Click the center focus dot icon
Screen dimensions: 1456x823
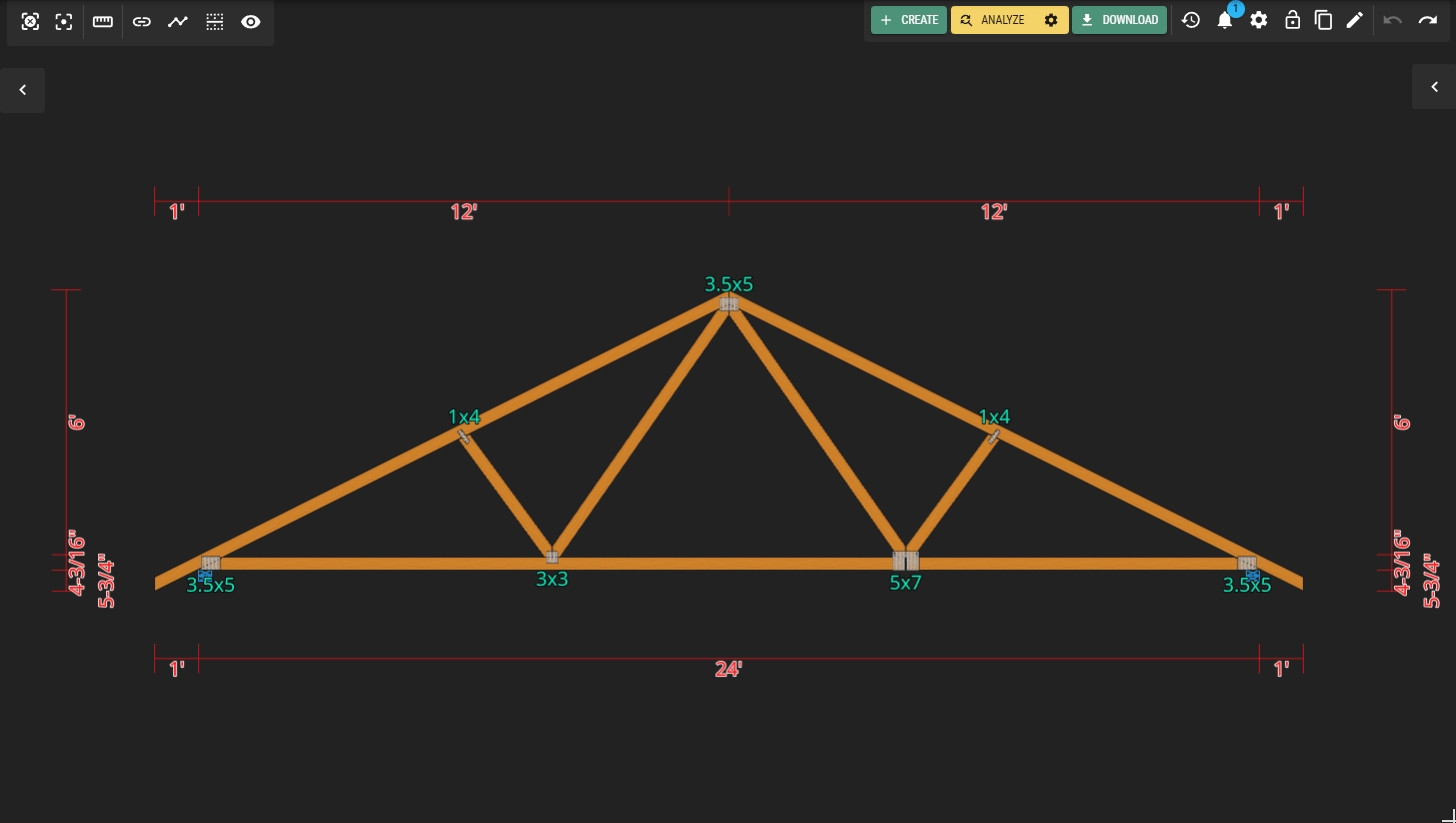point(64,22)
